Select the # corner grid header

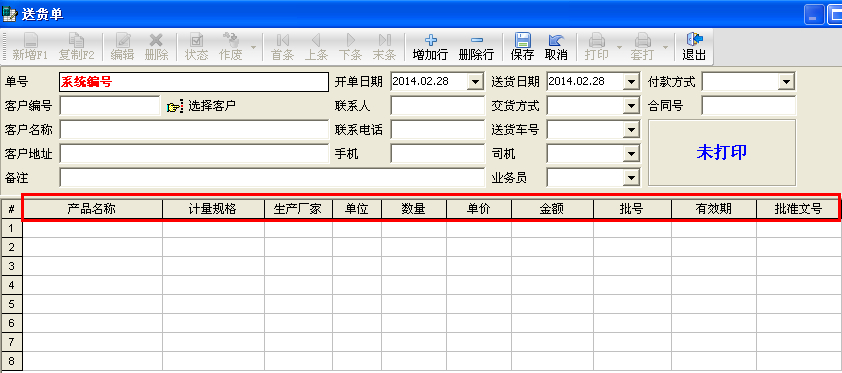[x=11, y=209]
